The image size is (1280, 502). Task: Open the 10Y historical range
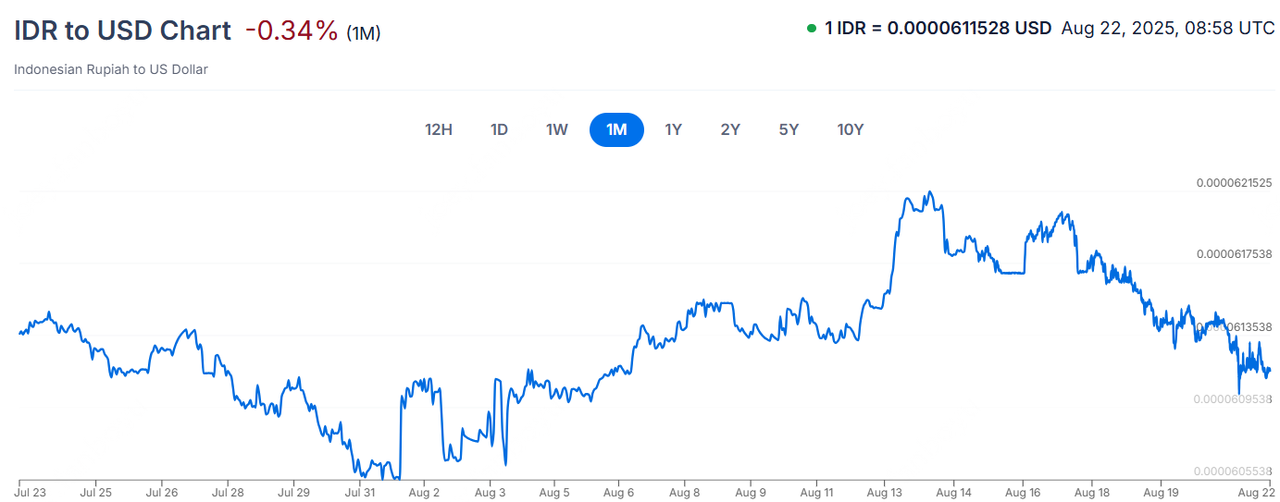850,129
